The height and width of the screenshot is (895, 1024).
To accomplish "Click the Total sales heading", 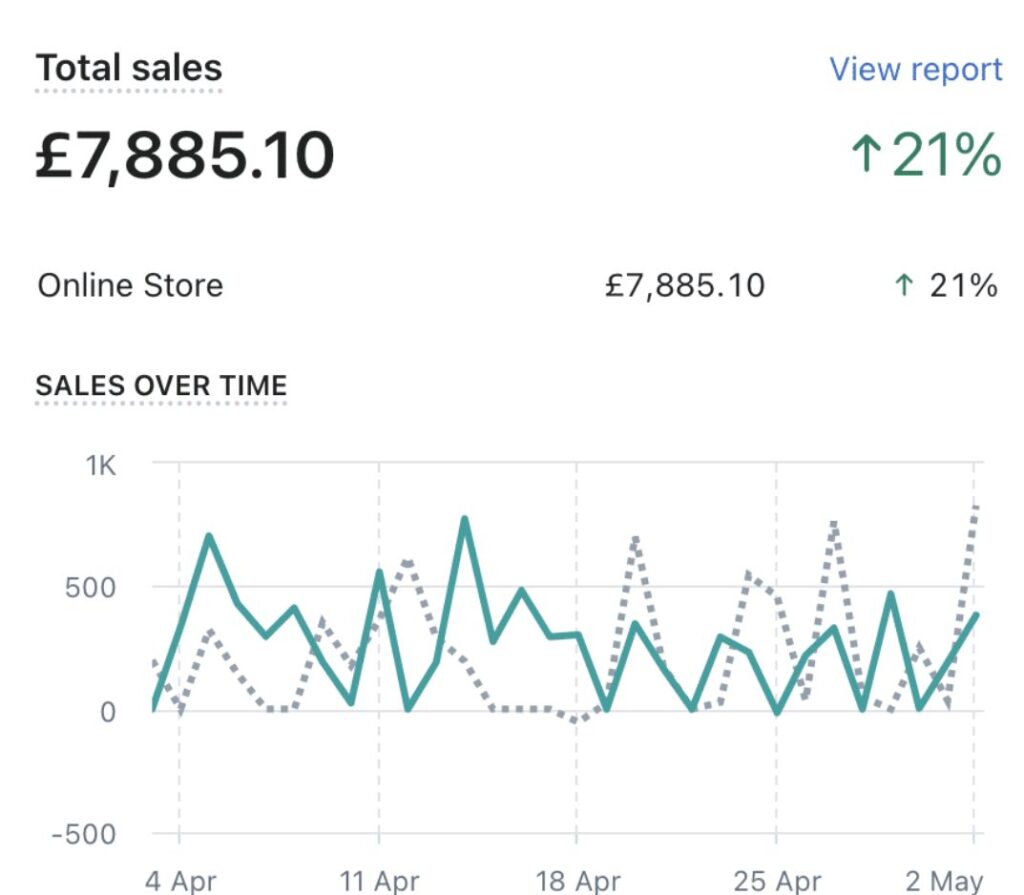I will click(x=129, y=69).
